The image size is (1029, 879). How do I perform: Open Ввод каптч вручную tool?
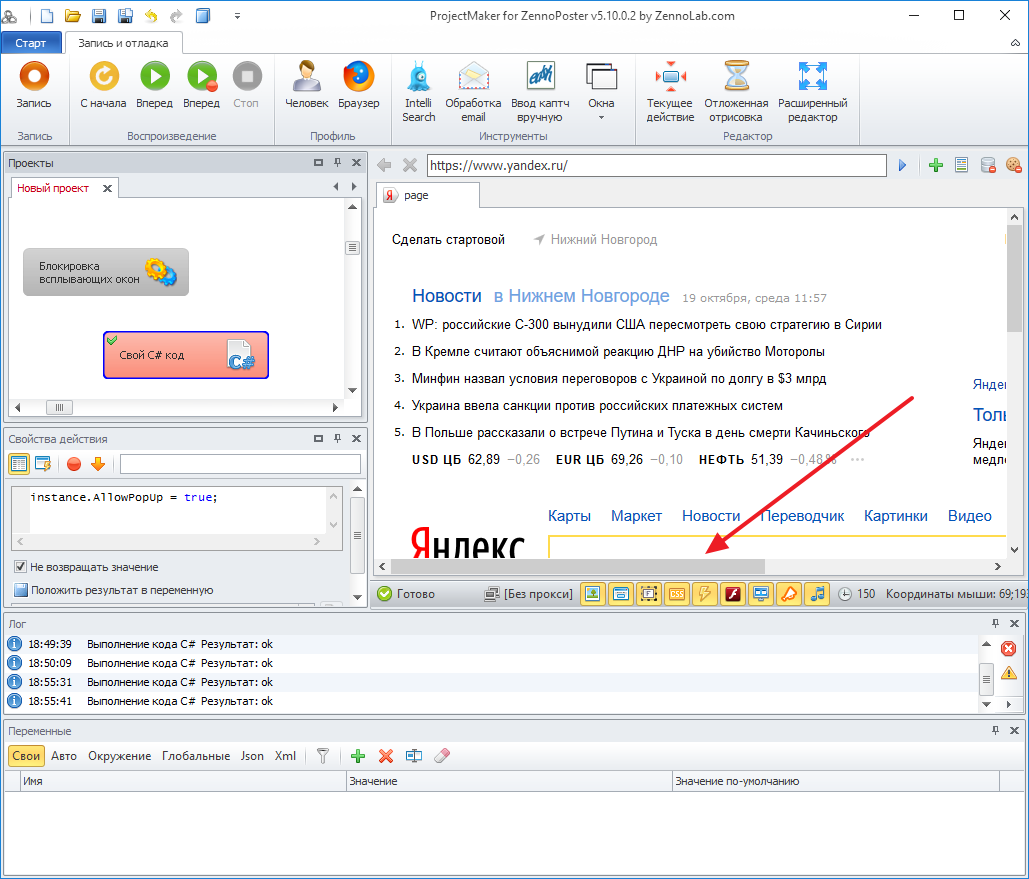[540, 91]
